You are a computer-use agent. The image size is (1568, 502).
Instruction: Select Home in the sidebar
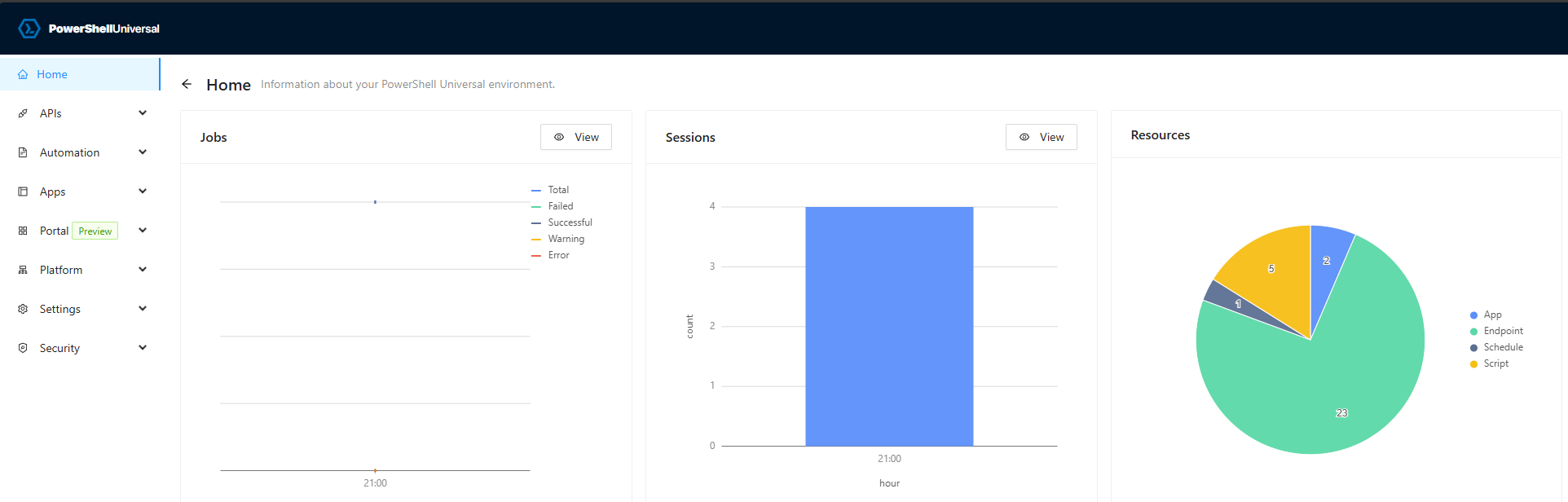click(52, 74)
